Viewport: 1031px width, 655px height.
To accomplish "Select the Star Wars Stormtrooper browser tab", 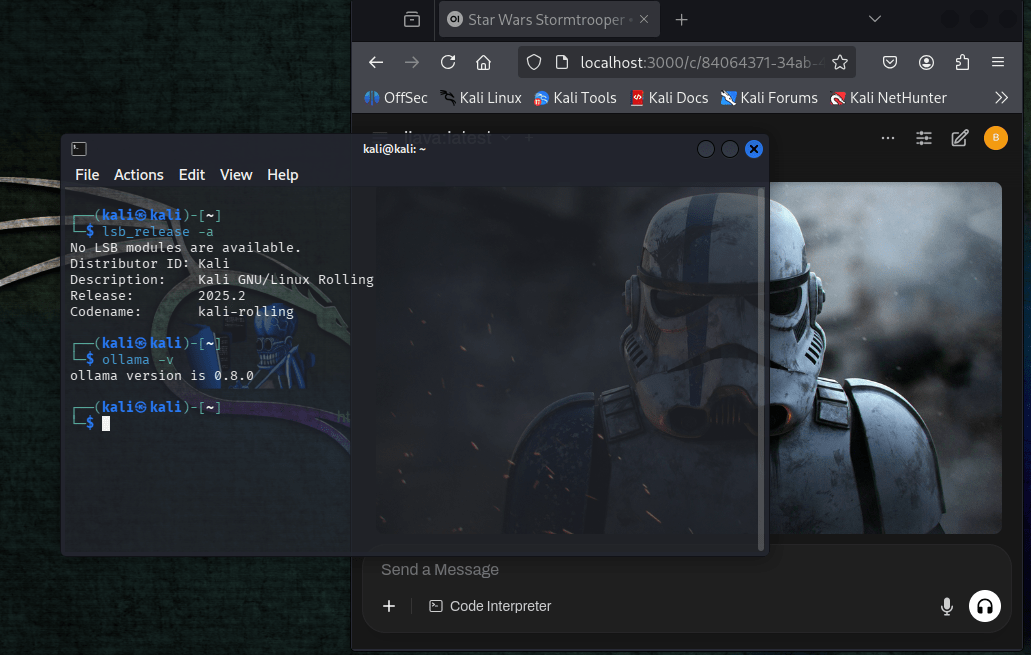I will click(549, 20).
